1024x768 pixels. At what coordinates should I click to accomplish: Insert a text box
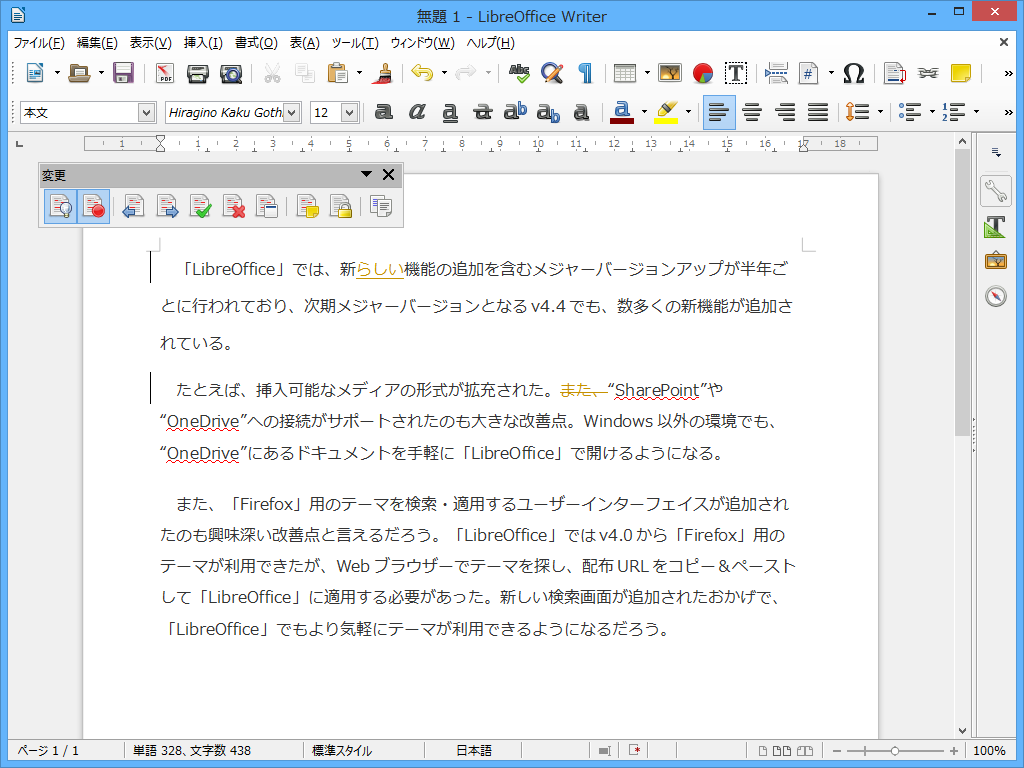click(x=736, y=72)
